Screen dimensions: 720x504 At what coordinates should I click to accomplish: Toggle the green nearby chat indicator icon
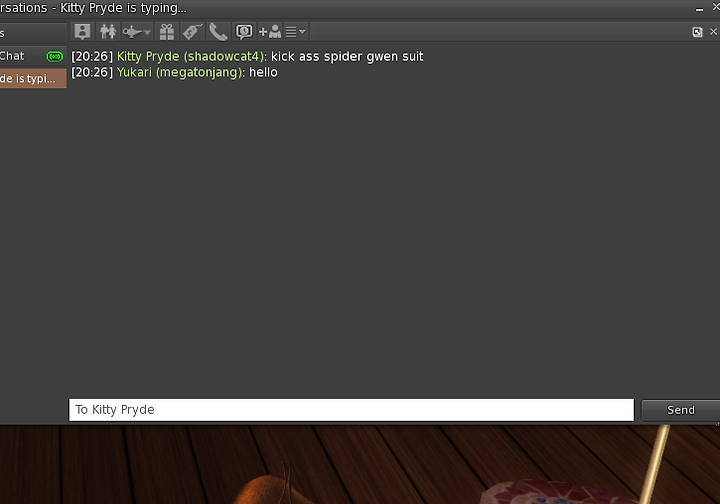(x=55, y=56)
